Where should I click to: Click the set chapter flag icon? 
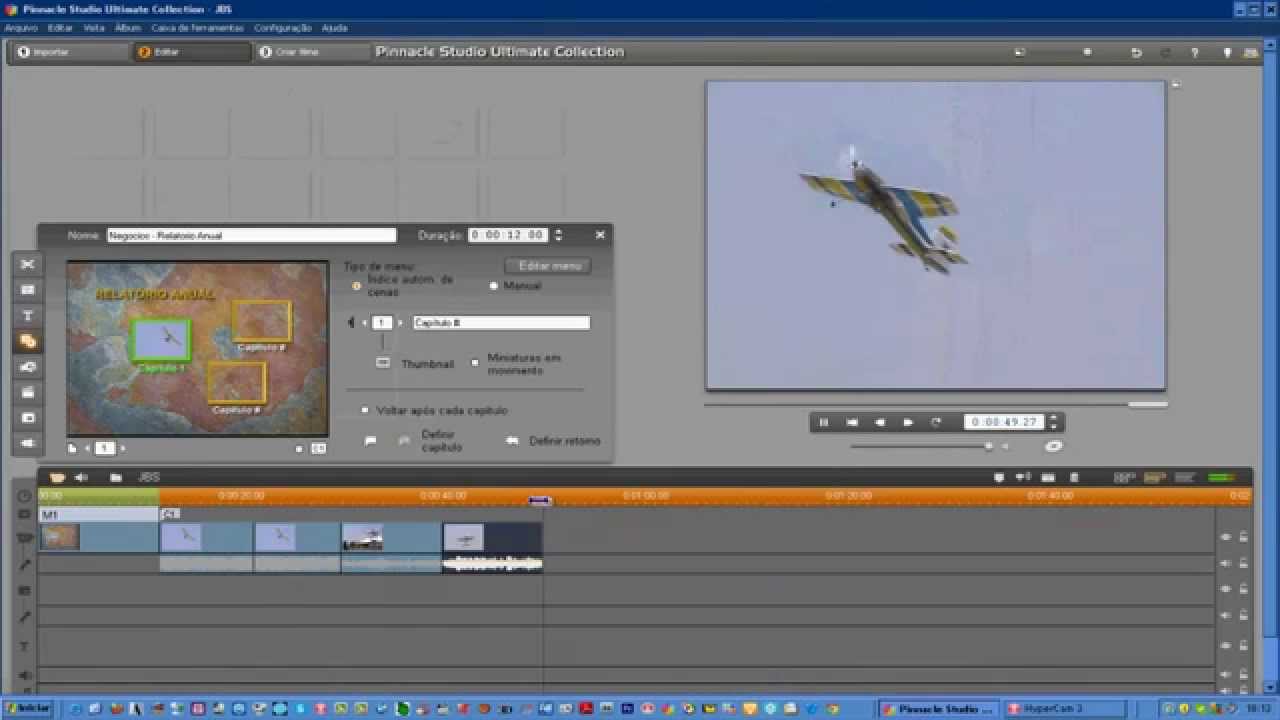[370, 441]
